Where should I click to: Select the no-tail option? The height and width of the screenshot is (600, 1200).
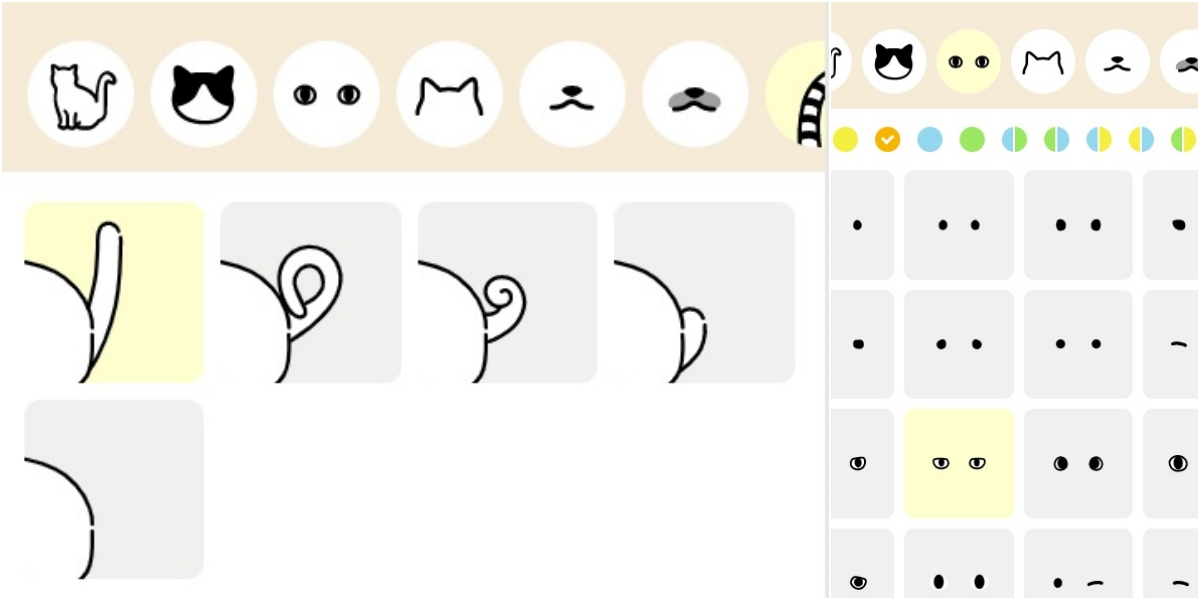click(114, 489)
